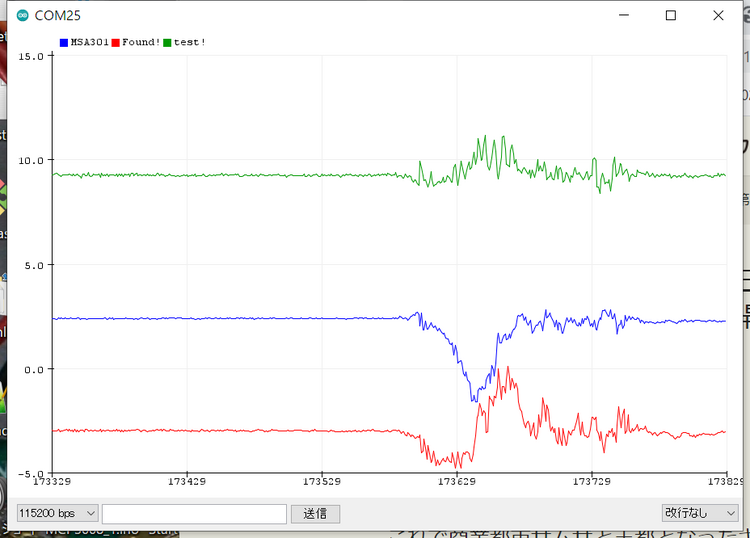The width and height of the screenshot is (750, 538).
Task: Click the 173629 x-axis tick label
Action: [458, 482]
